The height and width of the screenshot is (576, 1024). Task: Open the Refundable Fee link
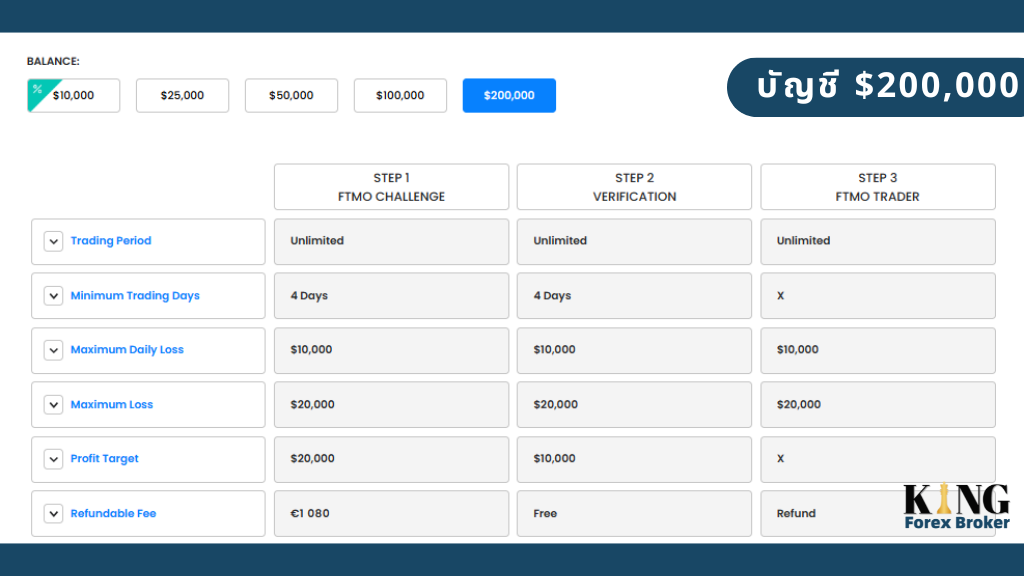coord(114,513)
